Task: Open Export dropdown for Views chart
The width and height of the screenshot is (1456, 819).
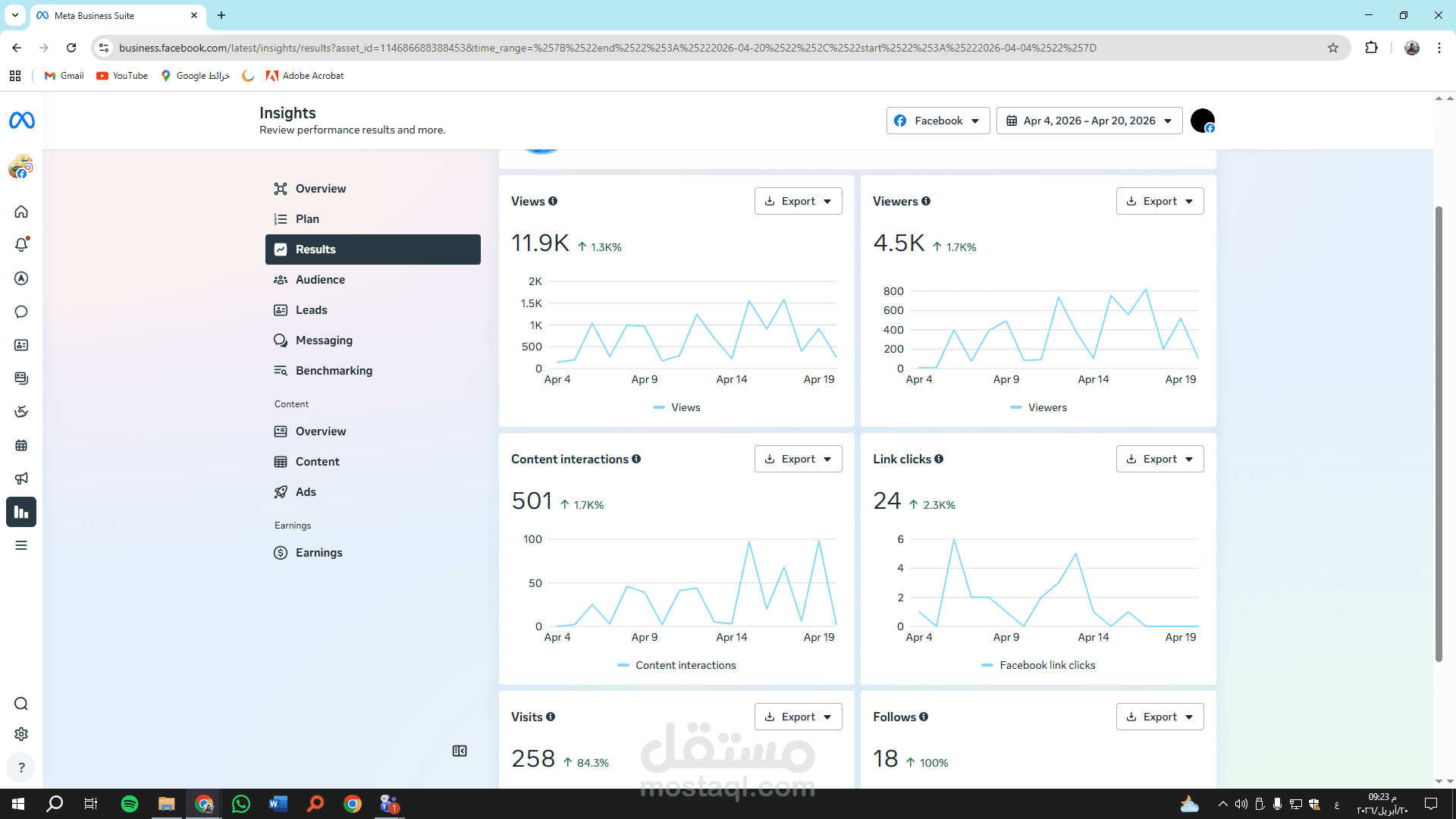Action: 798,201
